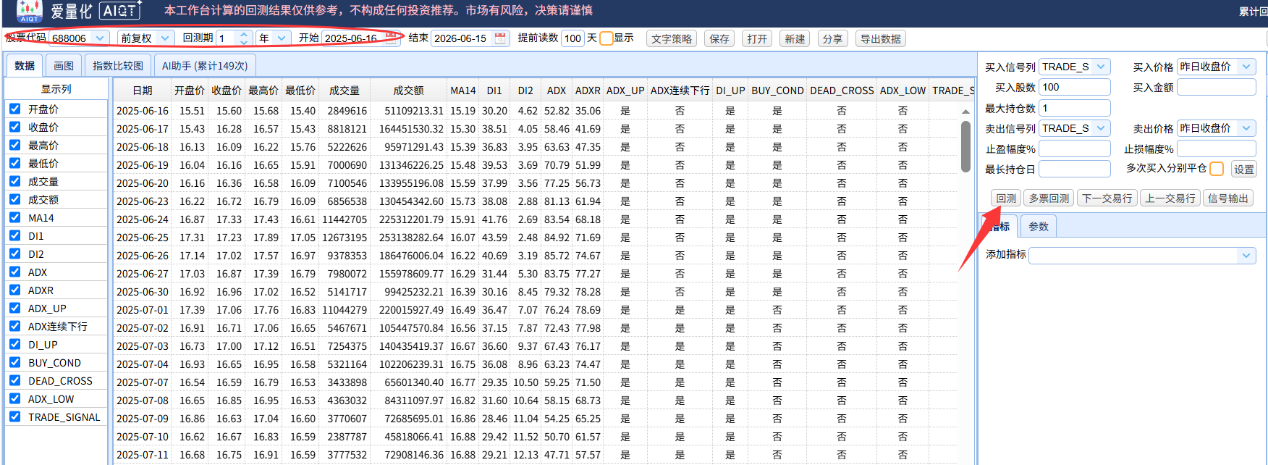The image size is (1268, 465).
Task: Click the 买入股数 input field
Action: coord(1075,87)
